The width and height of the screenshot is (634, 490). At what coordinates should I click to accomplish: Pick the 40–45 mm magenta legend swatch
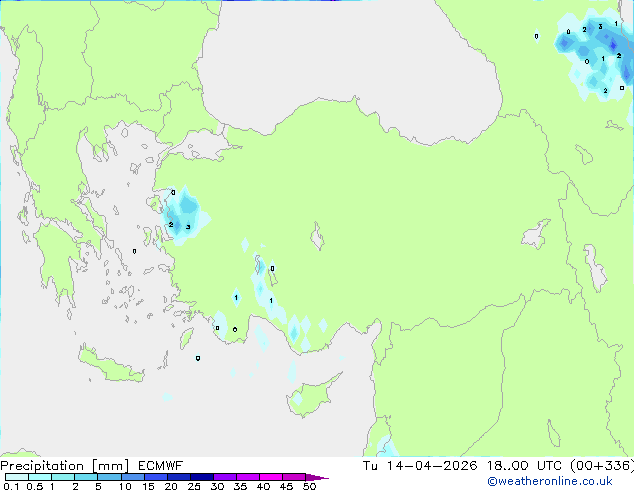pos(271,477)
